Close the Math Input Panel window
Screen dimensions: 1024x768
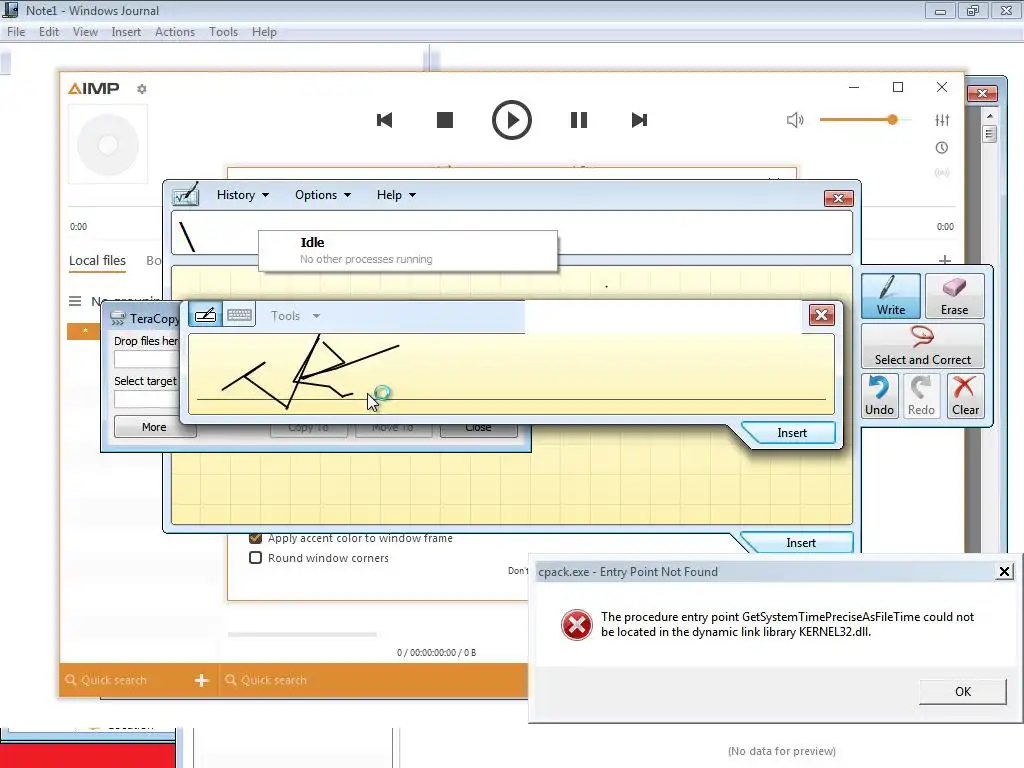click(x=839, y=198)
